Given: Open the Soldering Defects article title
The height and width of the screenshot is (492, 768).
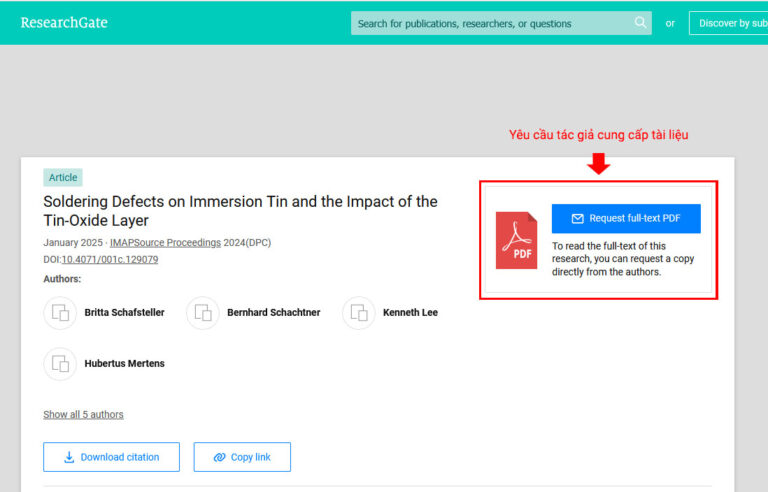Looking at the screenshot, I should pos(240,211).
